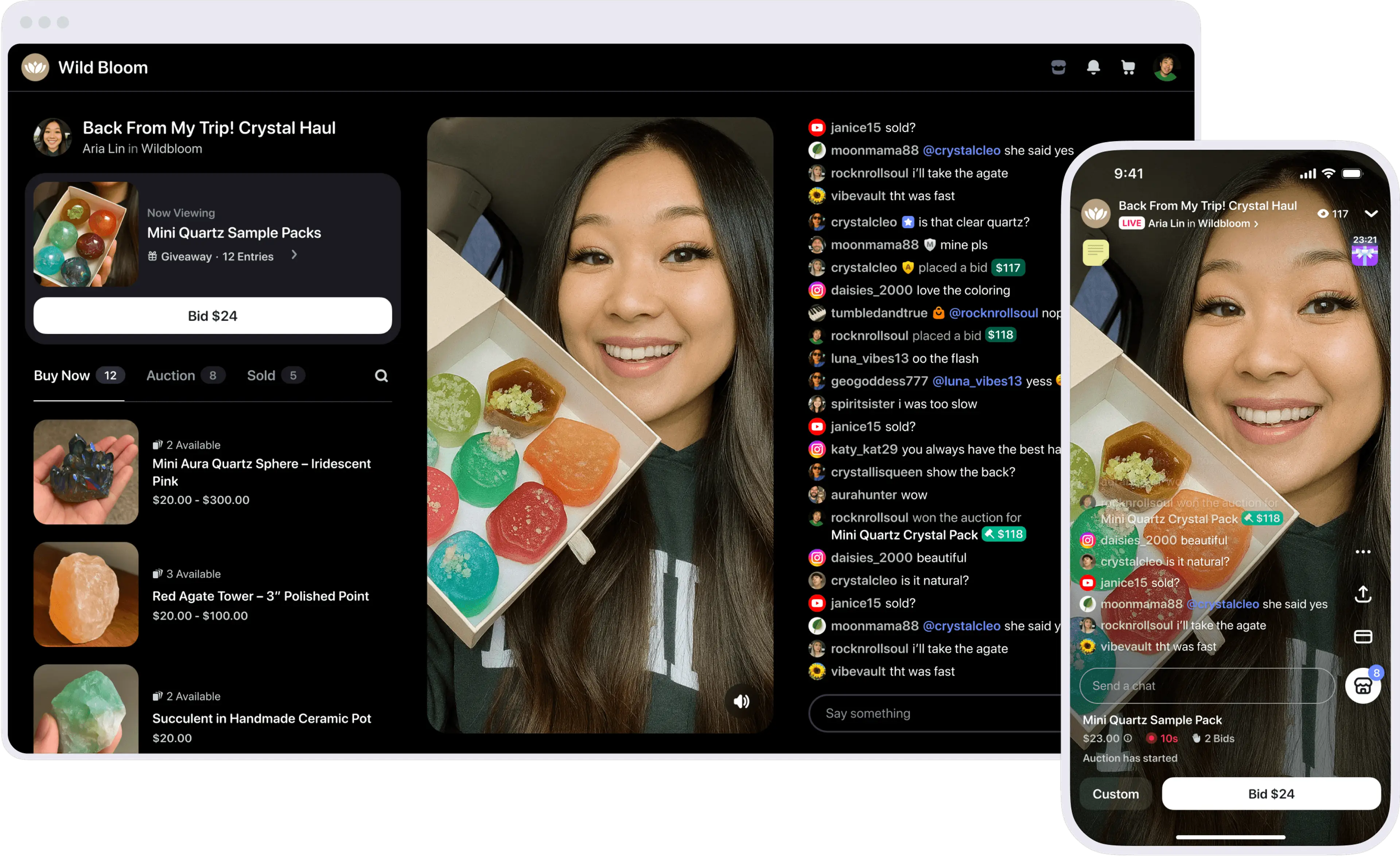Collapse phone stream with down chevron

tap(1371, 214)
